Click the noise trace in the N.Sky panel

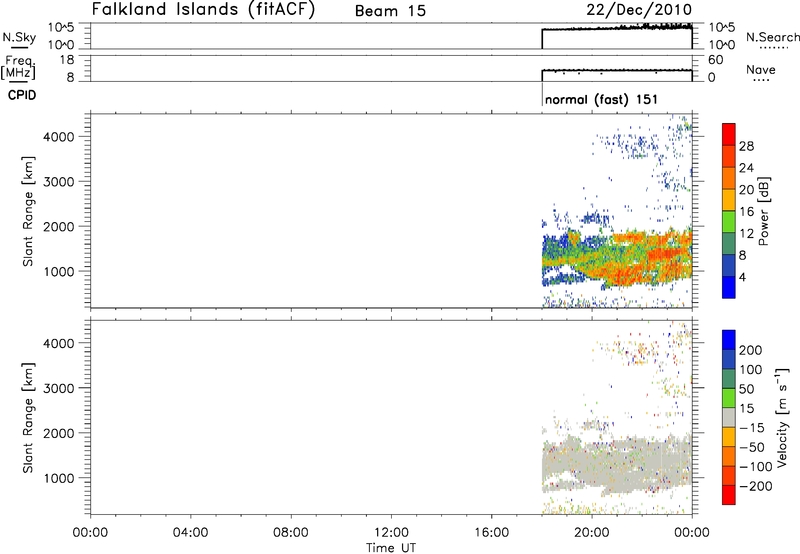click(617, 29)
